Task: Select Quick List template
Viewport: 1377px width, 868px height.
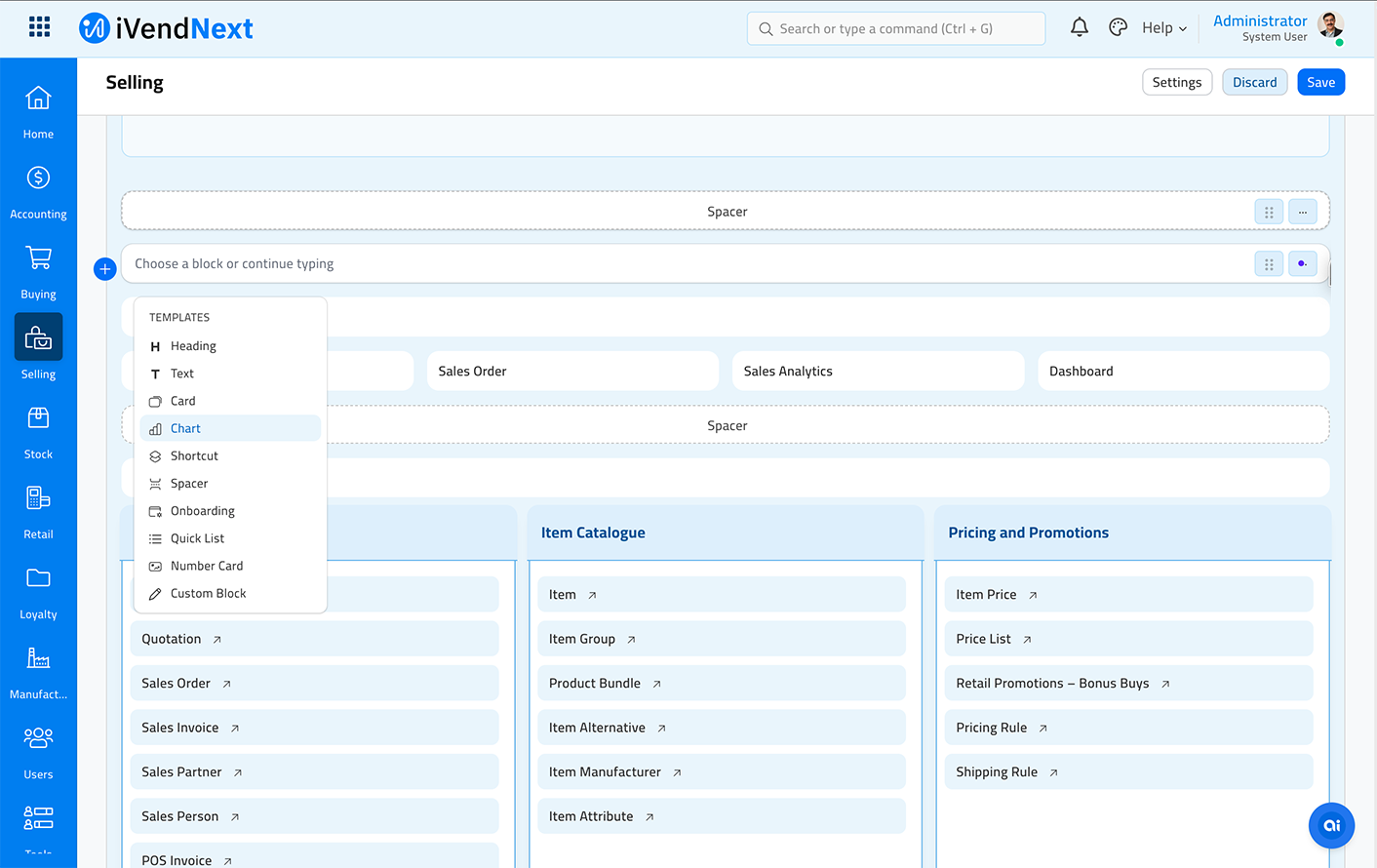Action: point(230,538)
